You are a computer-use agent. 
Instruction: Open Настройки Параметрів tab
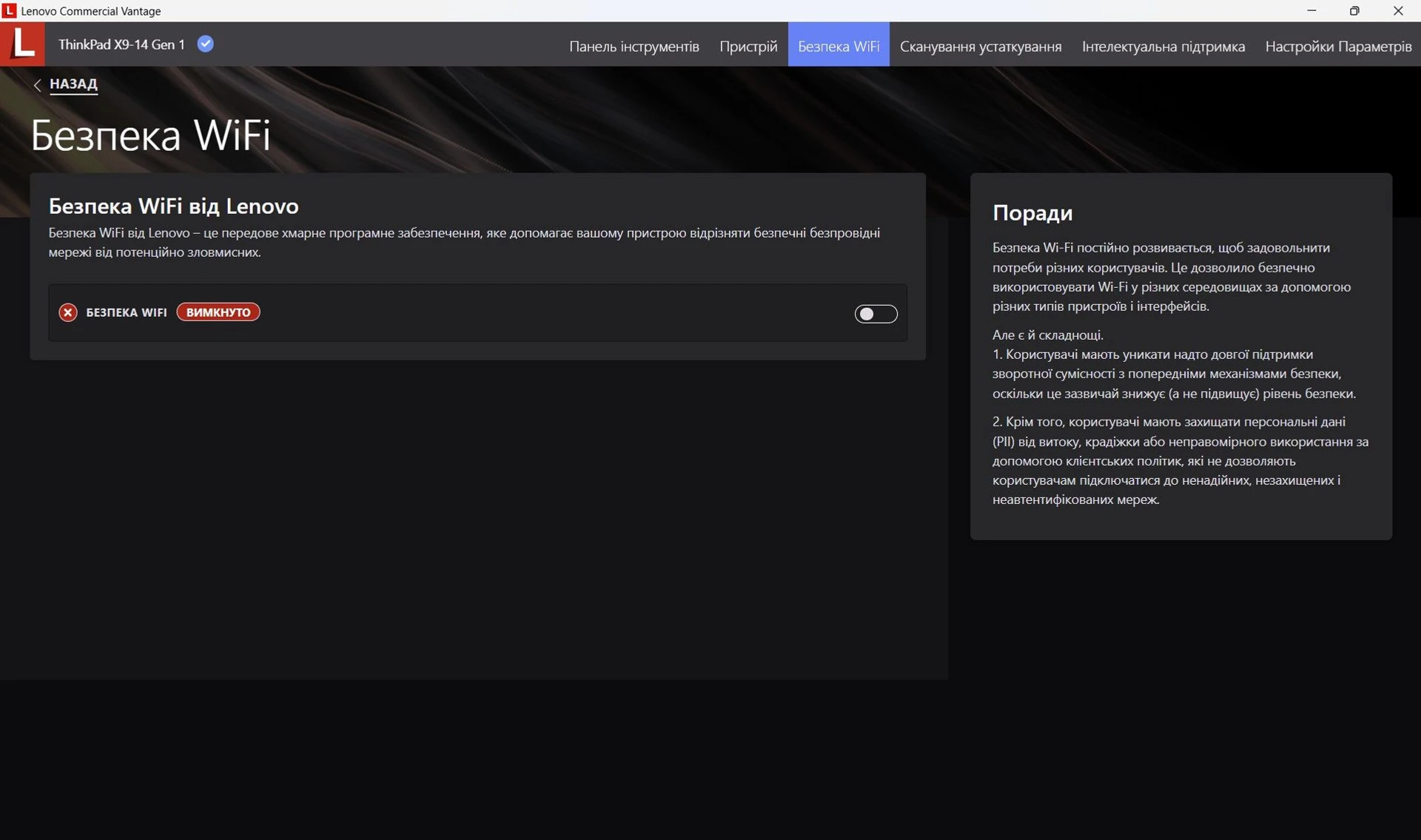point(1338,46)
